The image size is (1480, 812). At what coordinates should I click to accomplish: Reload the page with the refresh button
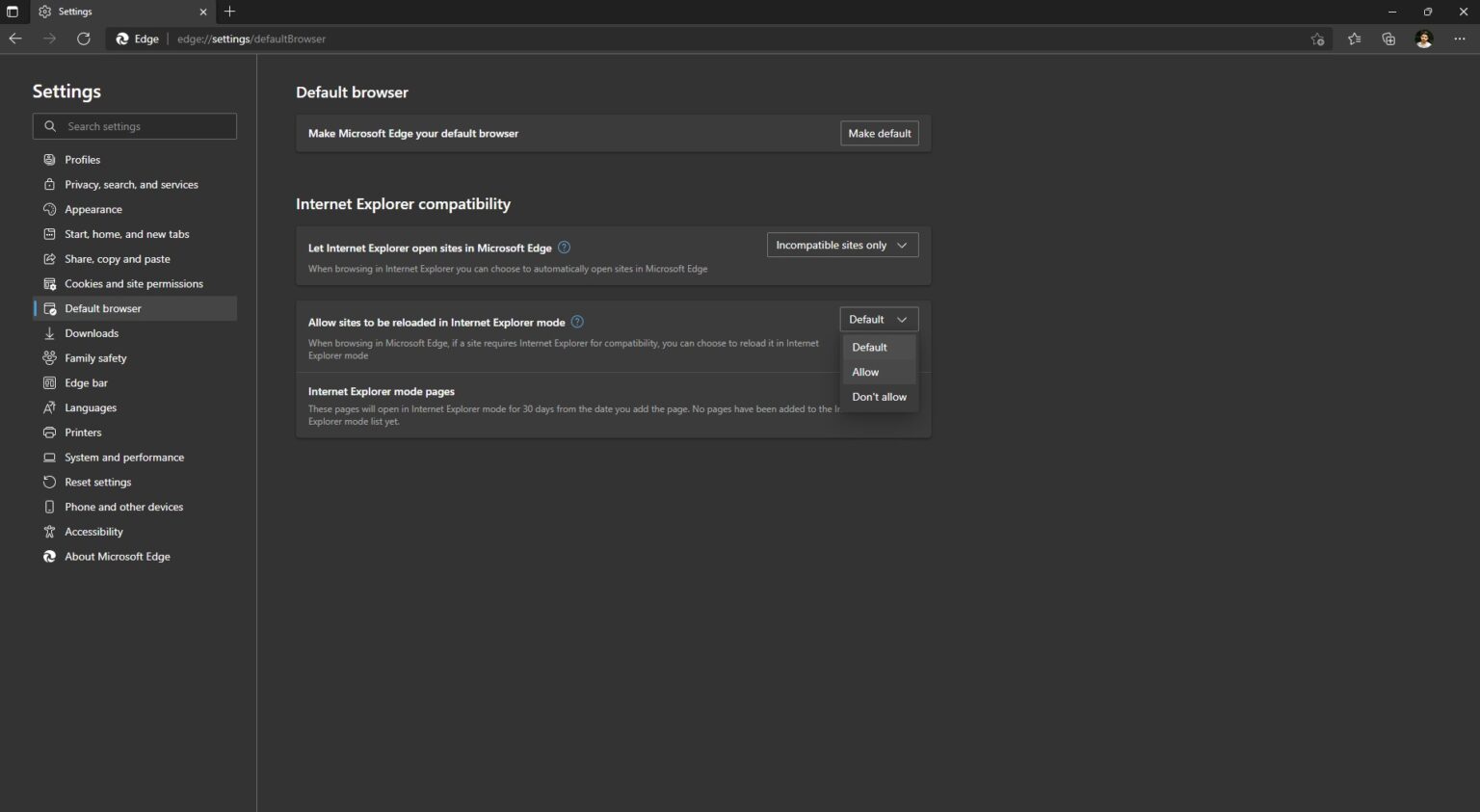coord(84,39)
